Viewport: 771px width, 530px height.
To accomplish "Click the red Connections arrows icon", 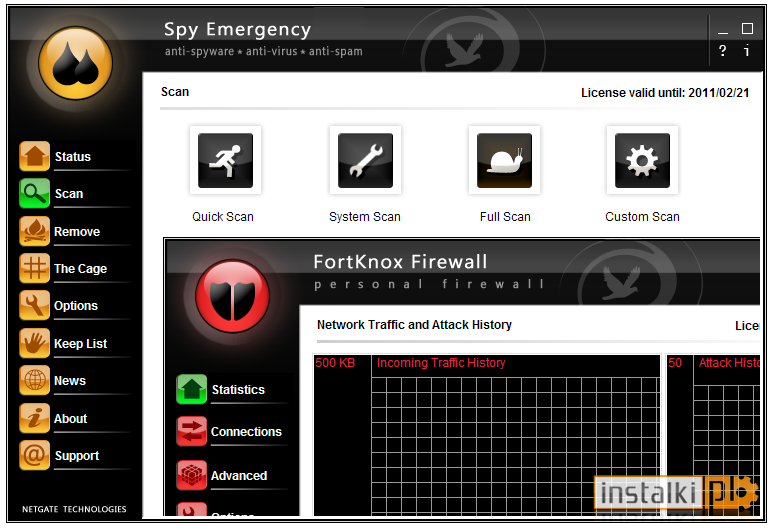I will click(x=191, y=431).
